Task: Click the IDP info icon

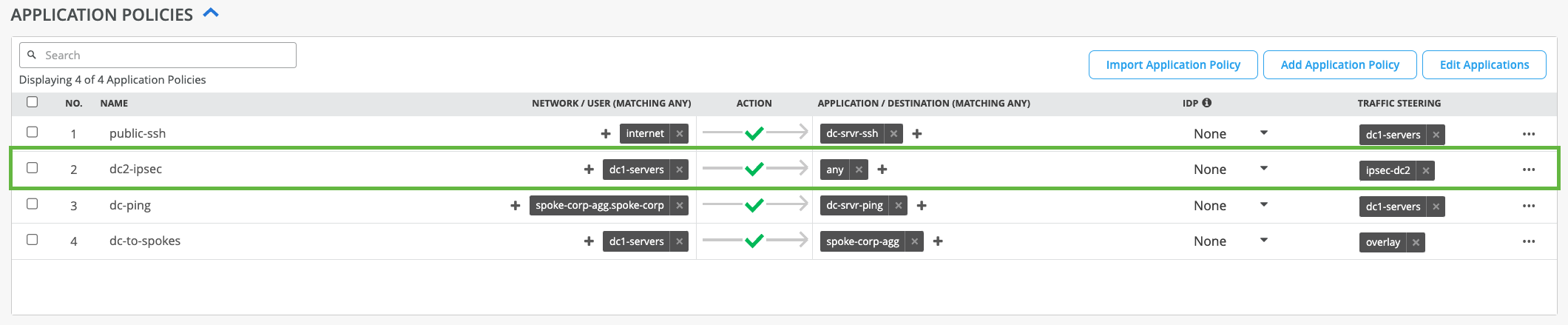Action: point(1207,103)
